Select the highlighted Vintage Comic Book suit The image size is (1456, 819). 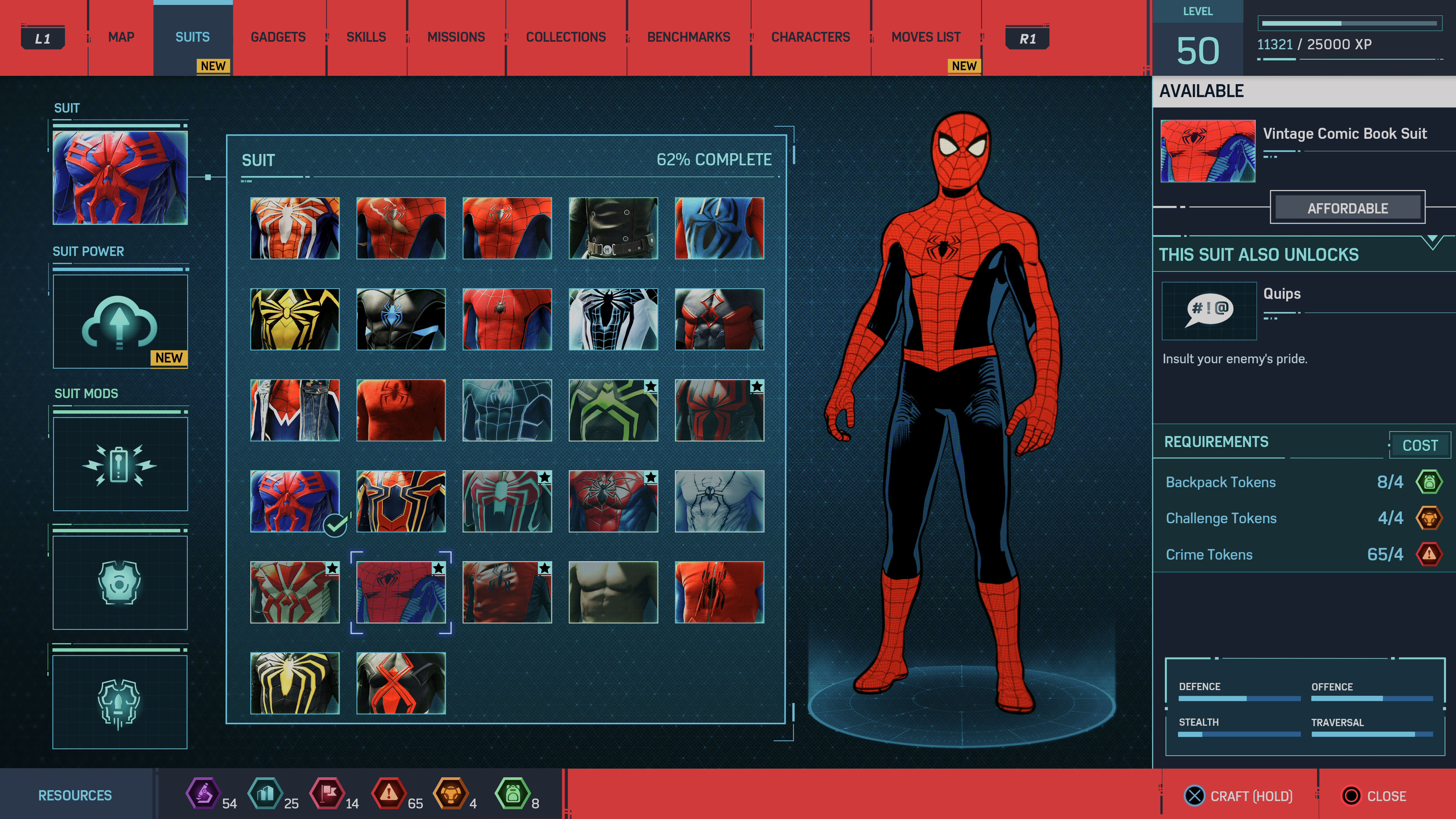tap(401, 592)
